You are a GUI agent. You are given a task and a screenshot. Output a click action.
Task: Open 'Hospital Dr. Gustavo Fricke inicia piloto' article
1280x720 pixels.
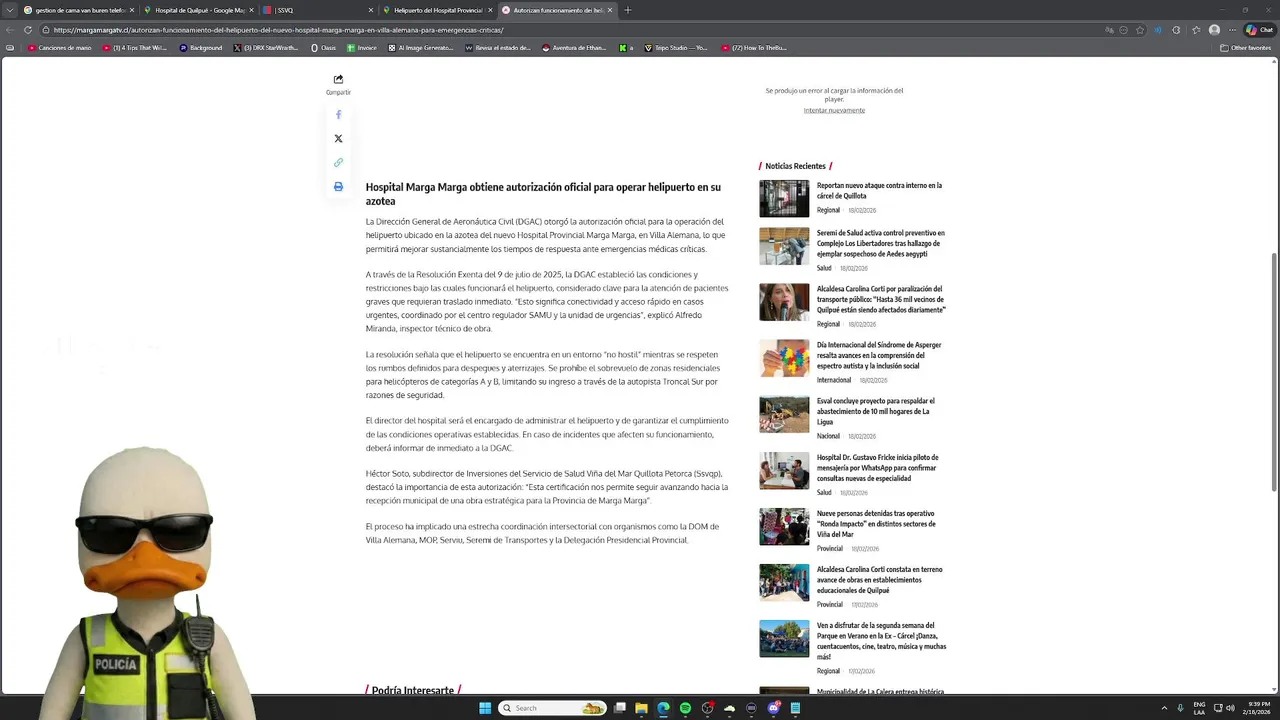[x=877, y=468]
